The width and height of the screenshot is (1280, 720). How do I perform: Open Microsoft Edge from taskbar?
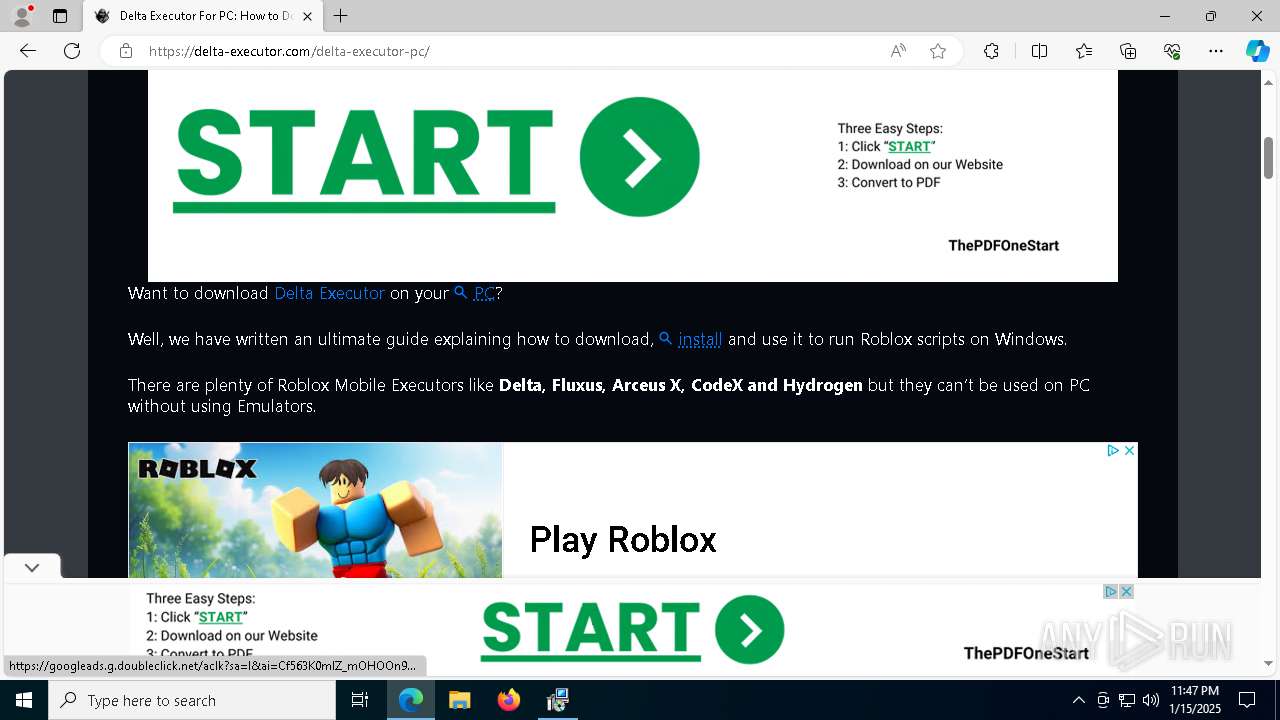[411, 700]
